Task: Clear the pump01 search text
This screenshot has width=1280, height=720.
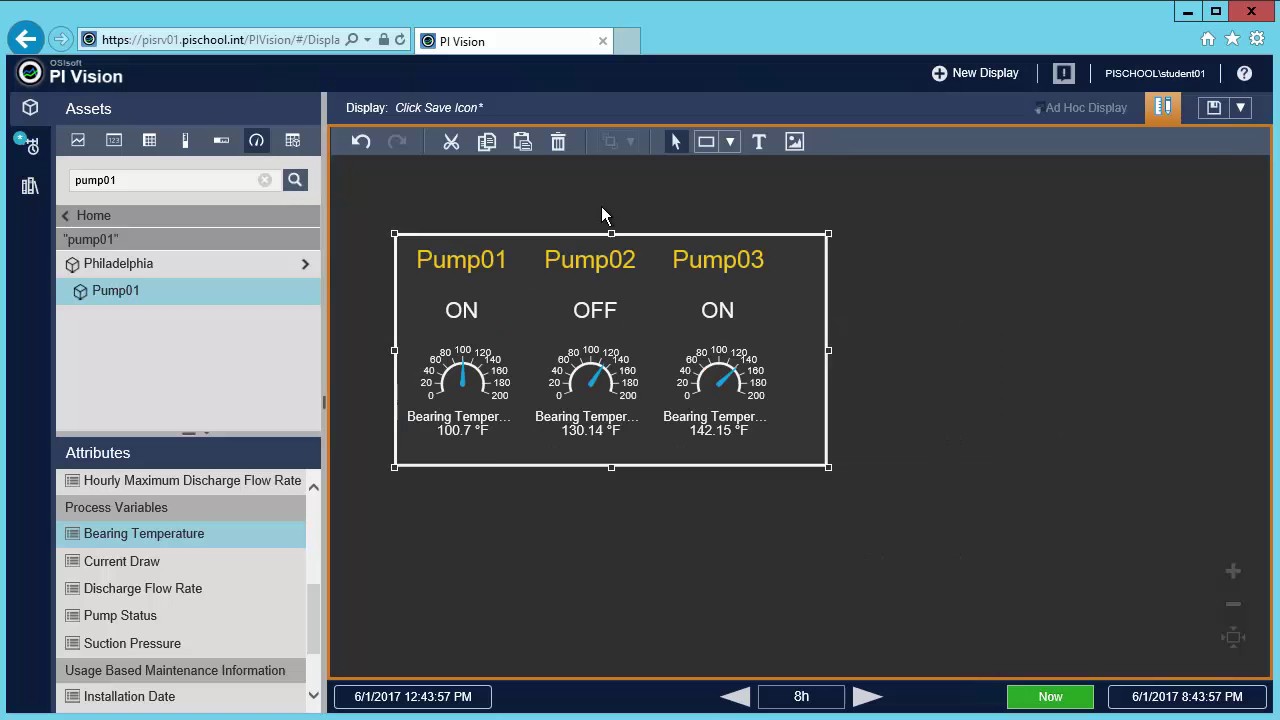Action: coord(265,180)
